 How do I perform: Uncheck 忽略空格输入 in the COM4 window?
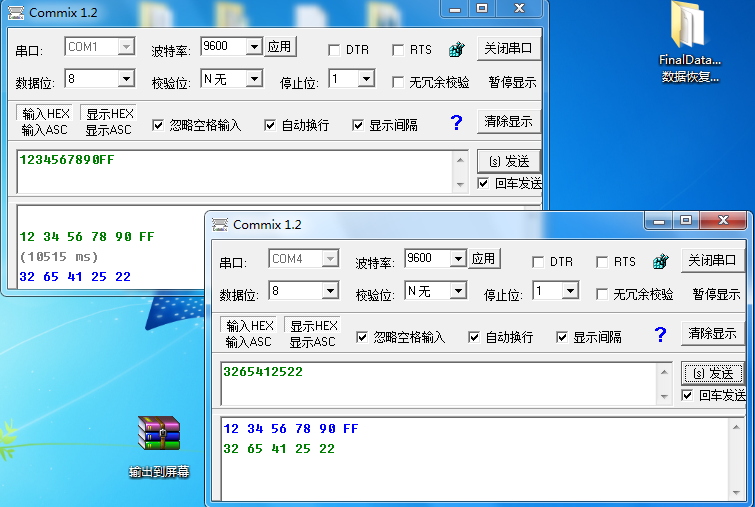tap(362, 338)
